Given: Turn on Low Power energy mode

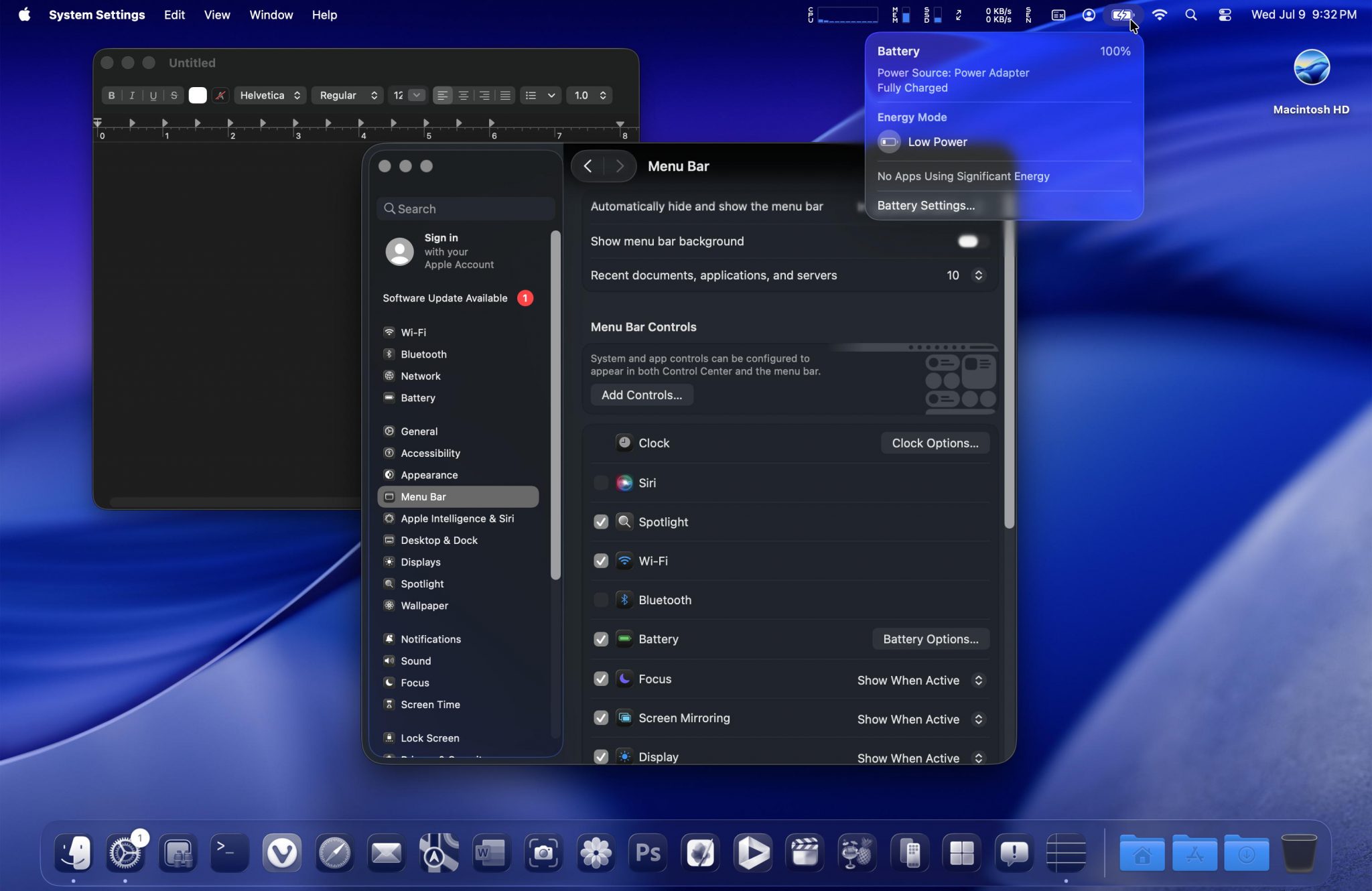Looking at the screenshot, I should click(x=889, y=142).
